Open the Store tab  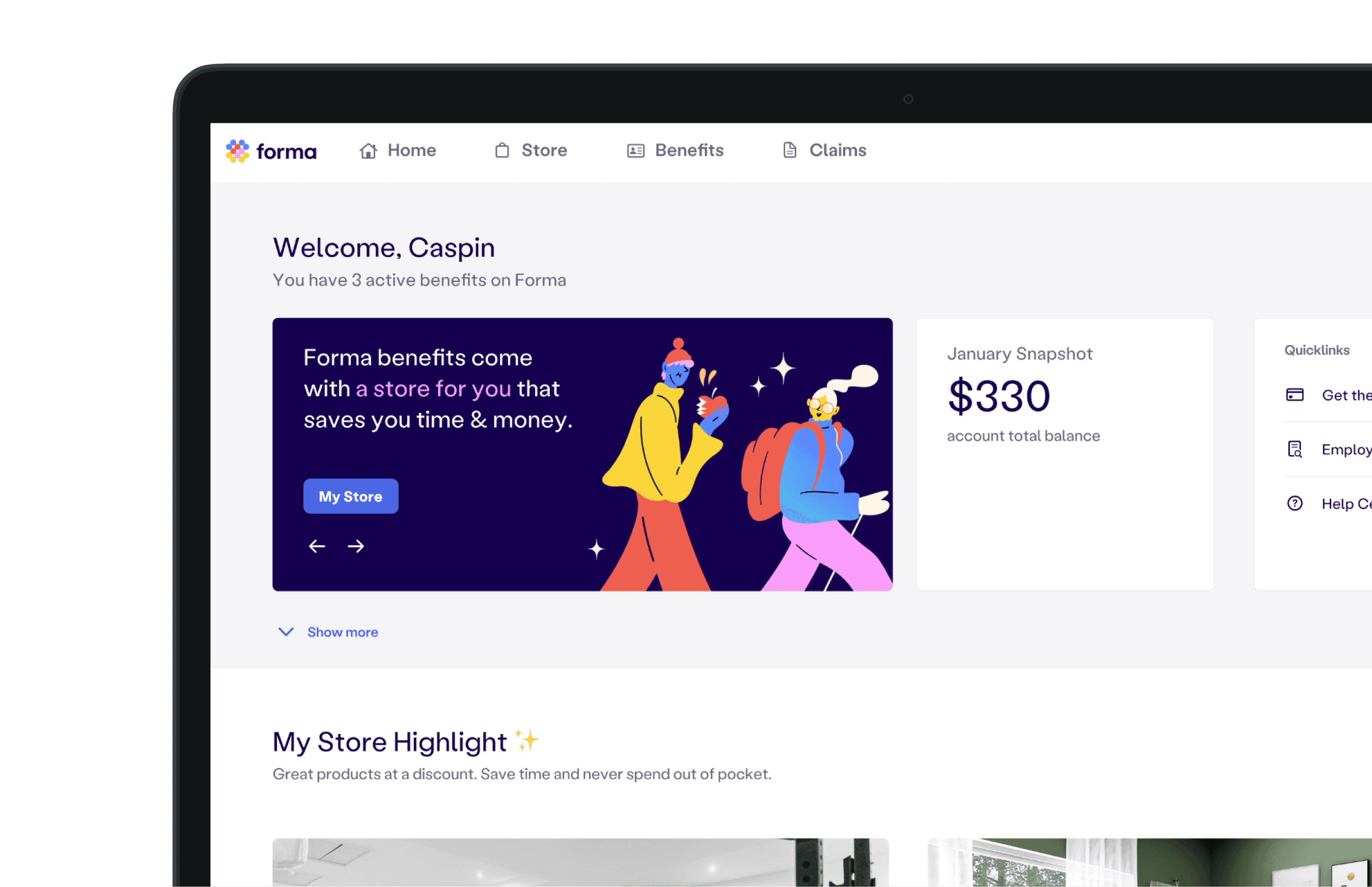[530, 150]
